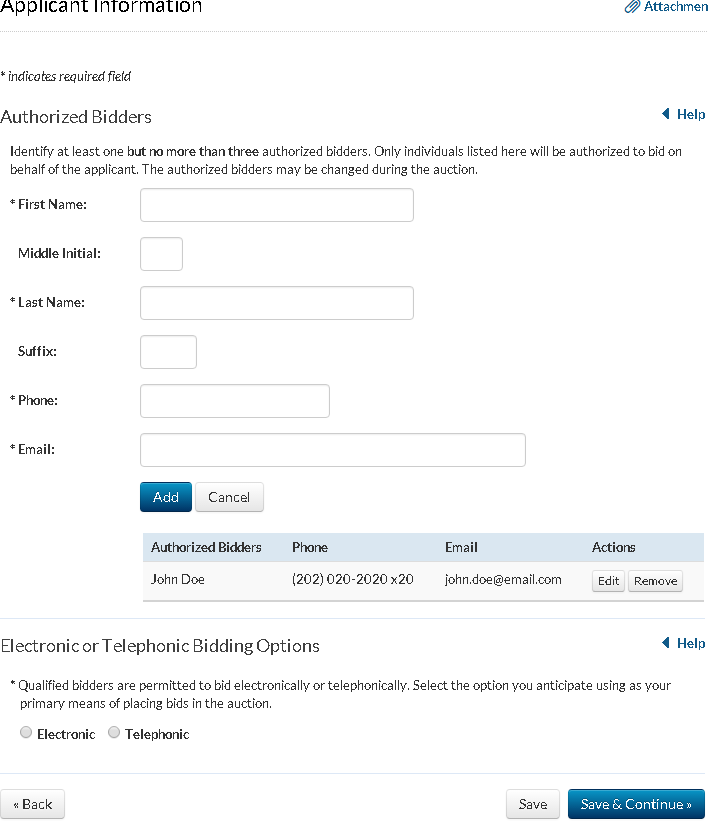Click the paperclip Attachments icon
The height and width of the screenshot is (822, 708).
pyautogui.click(x=632, y=7)
